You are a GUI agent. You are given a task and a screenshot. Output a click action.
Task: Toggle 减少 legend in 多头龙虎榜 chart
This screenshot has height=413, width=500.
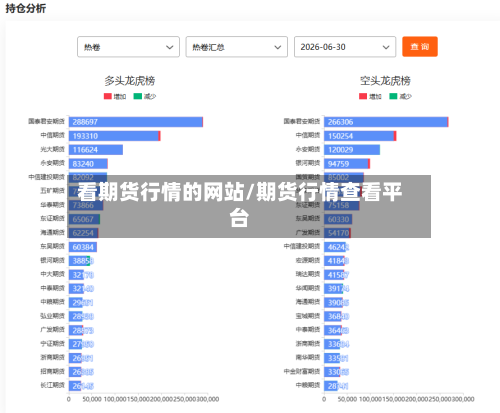coord(145,96)
